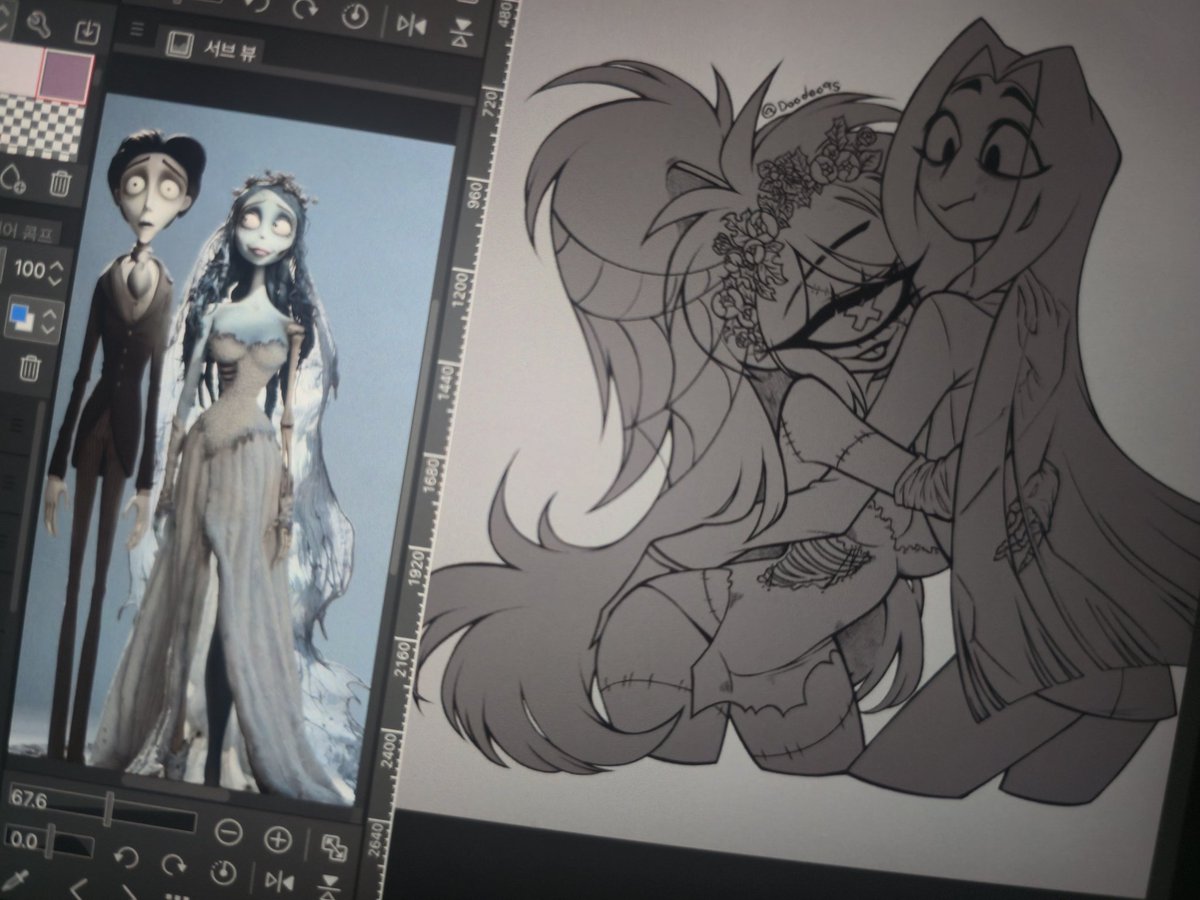Click the fit-to-view icon in sub view
Image resolution: width=1200 pixels, height=900 pixels.
tap(333, 847)
